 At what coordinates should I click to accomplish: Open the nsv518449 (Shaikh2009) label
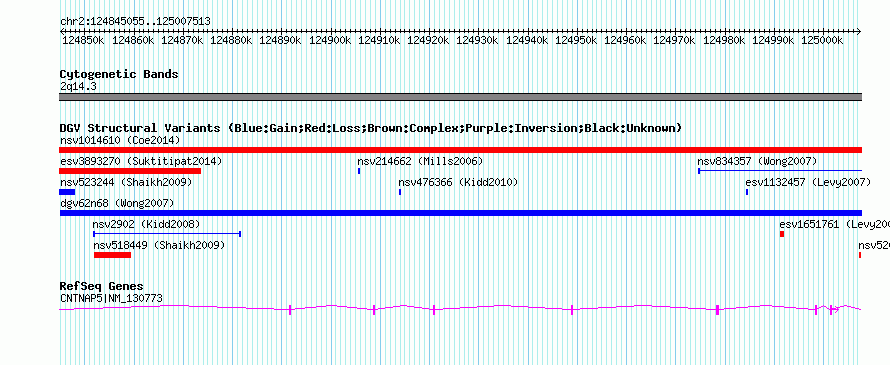[159, 245]
